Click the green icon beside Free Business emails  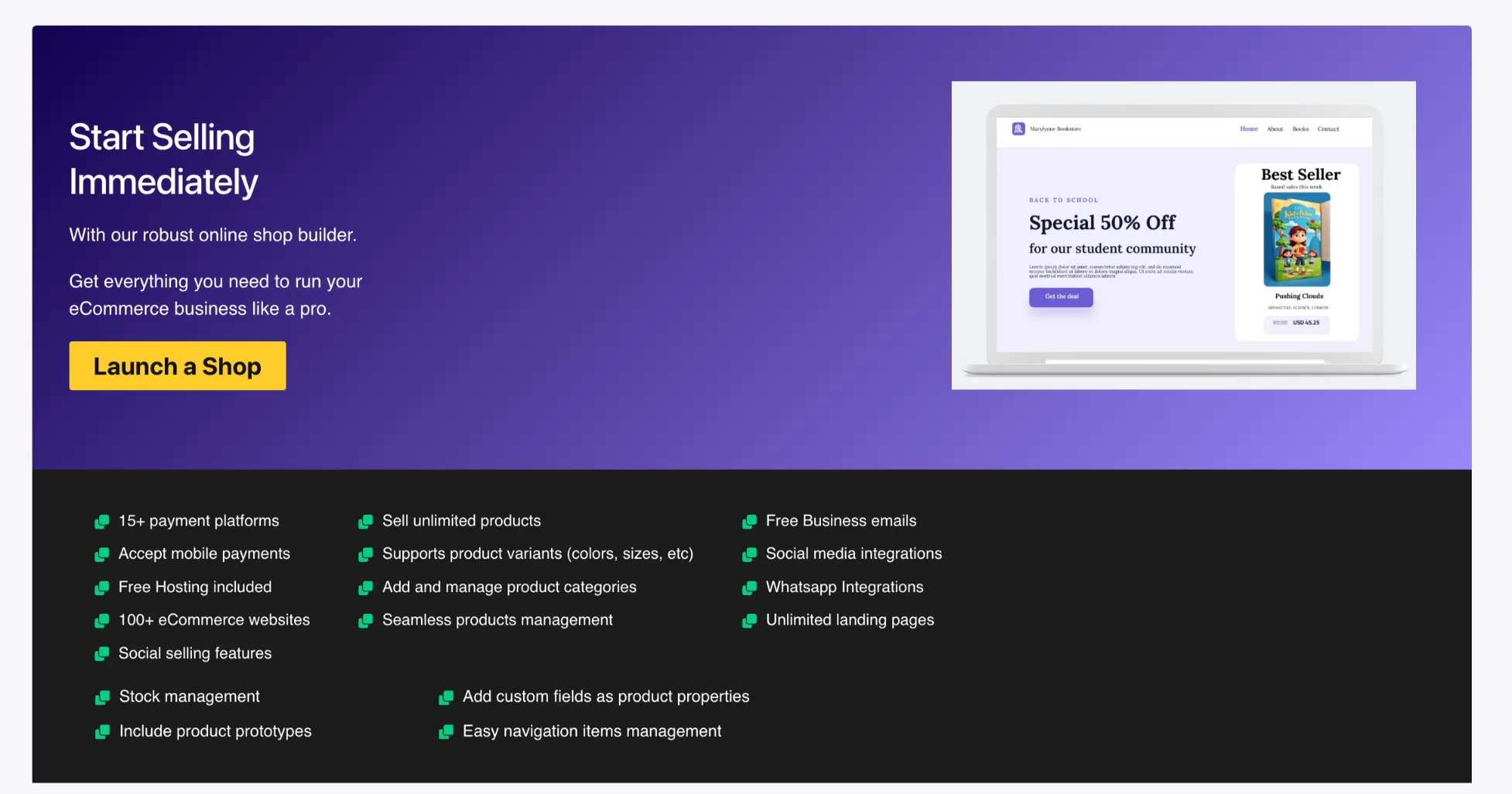[749, 522]
